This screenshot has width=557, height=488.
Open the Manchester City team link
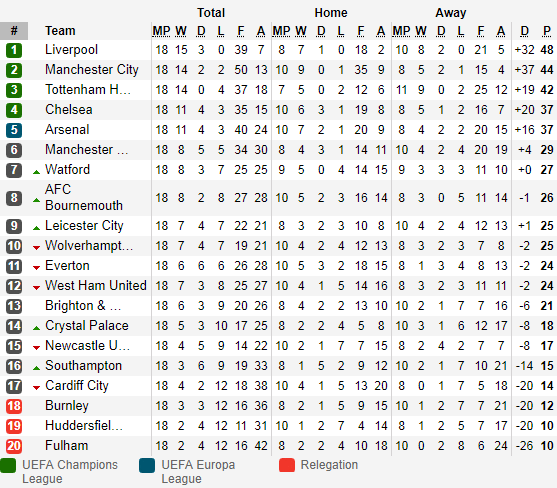point(92,70)
